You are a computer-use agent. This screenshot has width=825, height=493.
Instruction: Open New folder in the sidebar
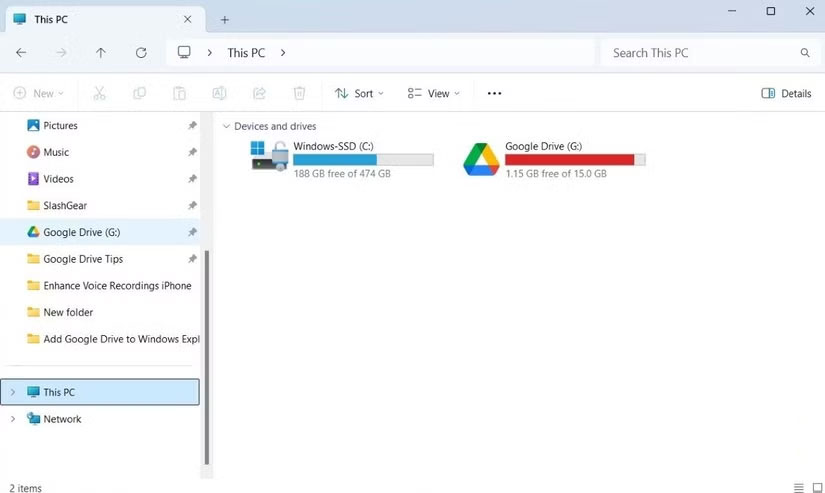pyautogui.click(x=68, y=312)
